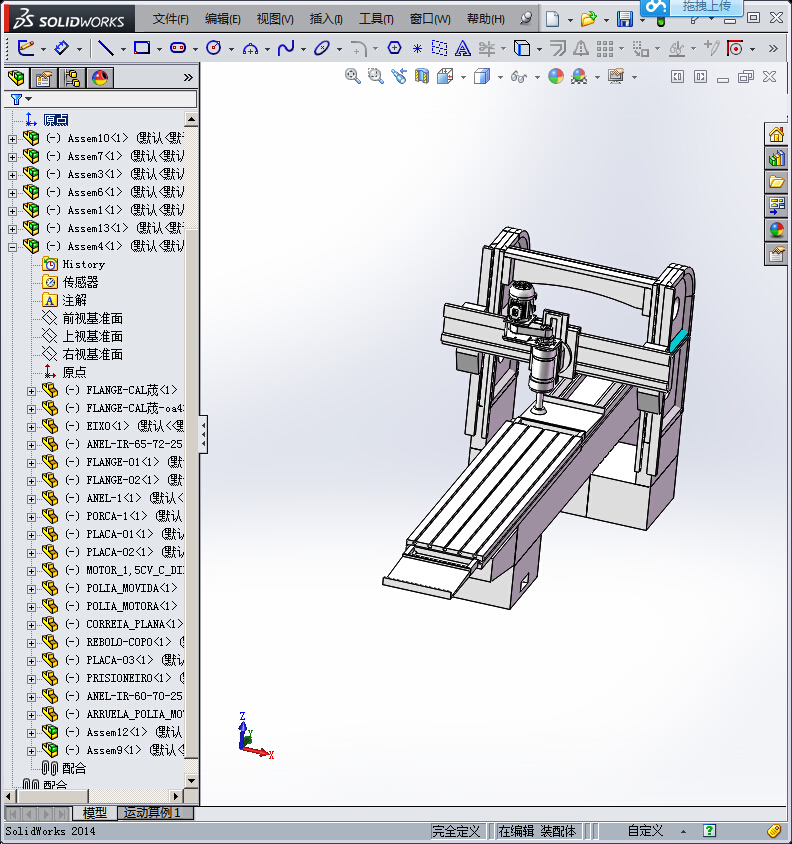Select the Sketch Fillet tool
The image size is (792, 844).
[x=358, y=48]
